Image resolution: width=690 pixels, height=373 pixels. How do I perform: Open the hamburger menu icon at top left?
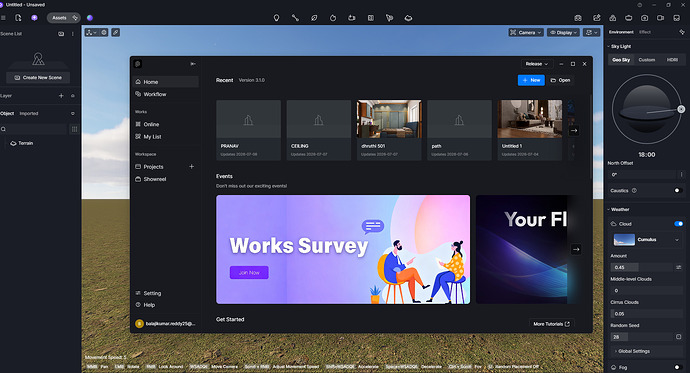(x=3, y=18)
